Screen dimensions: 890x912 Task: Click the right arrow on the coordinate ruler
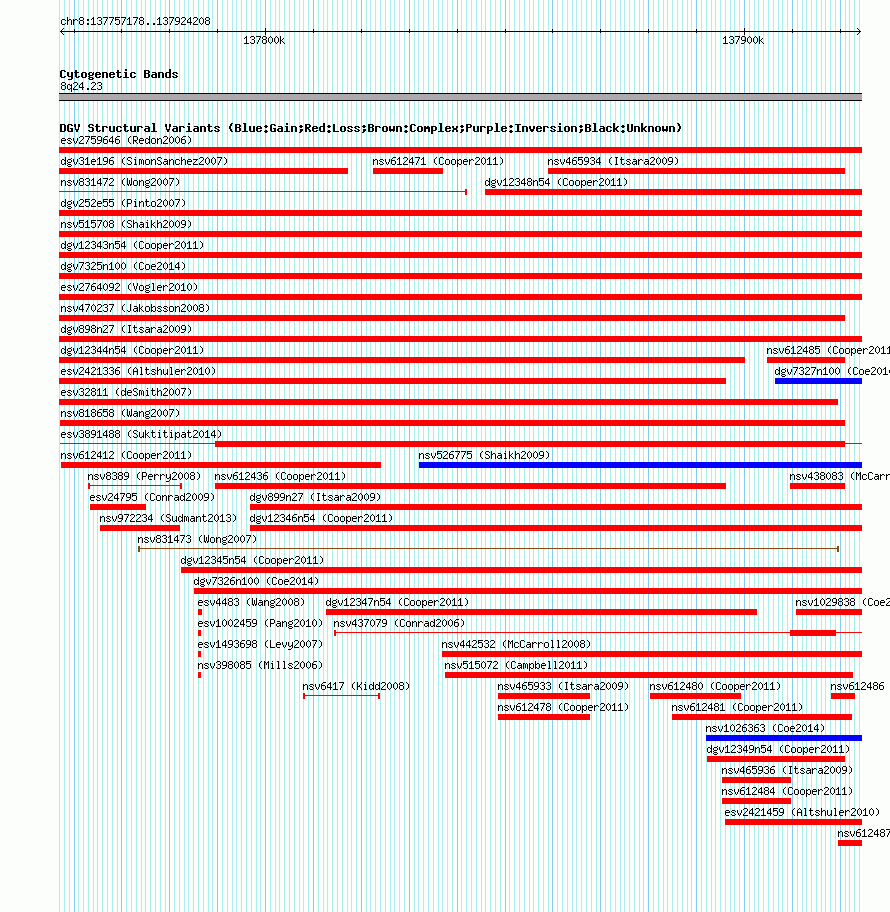click(x=859, y=31)
